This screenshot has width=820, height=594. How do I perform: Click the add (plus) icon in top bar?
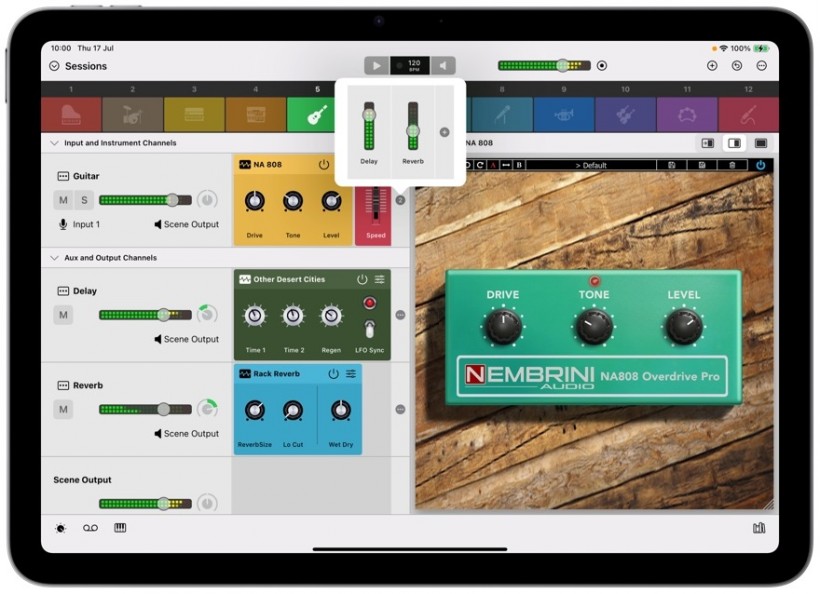pos(712,66)
